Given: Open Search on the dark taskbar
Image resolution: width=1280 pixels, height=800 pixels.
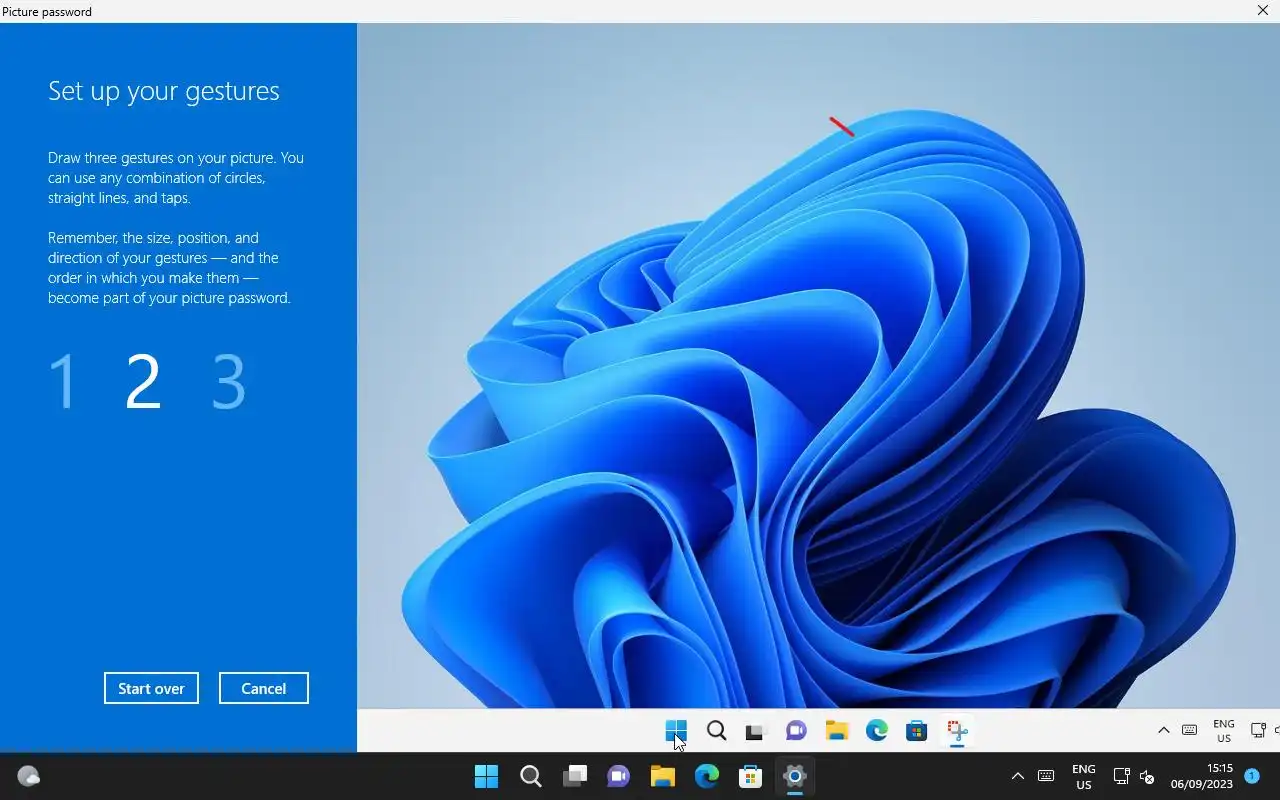Looking at the screenshot, I should click(531, 776).
